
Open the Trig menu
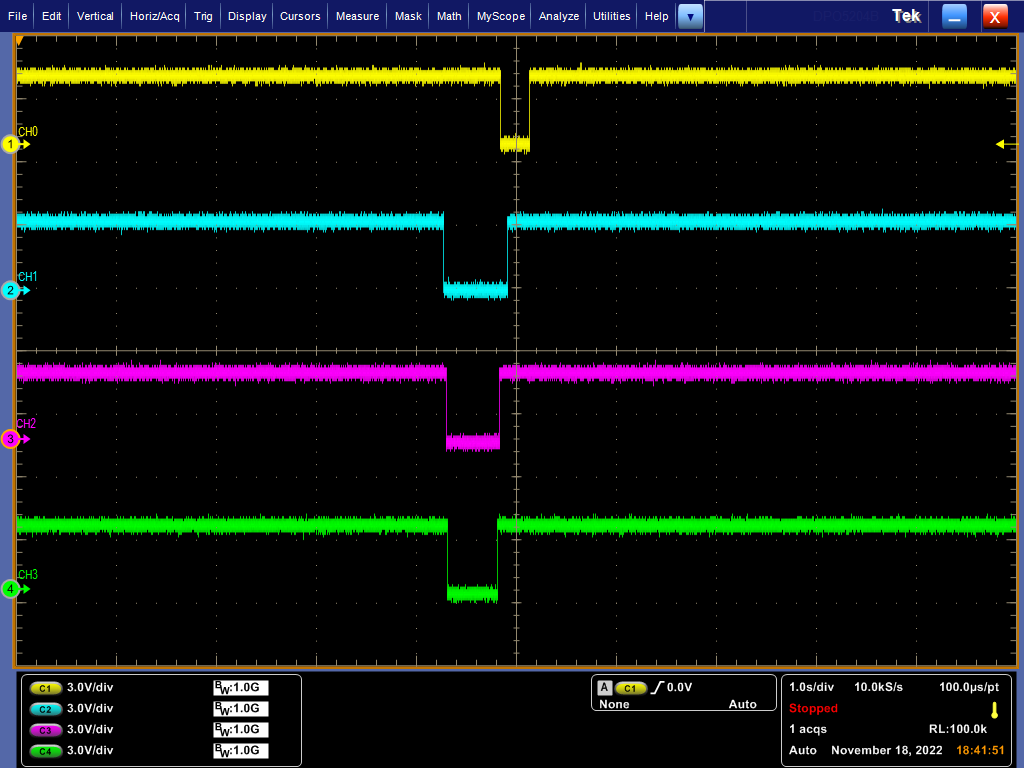click(203, 16)
